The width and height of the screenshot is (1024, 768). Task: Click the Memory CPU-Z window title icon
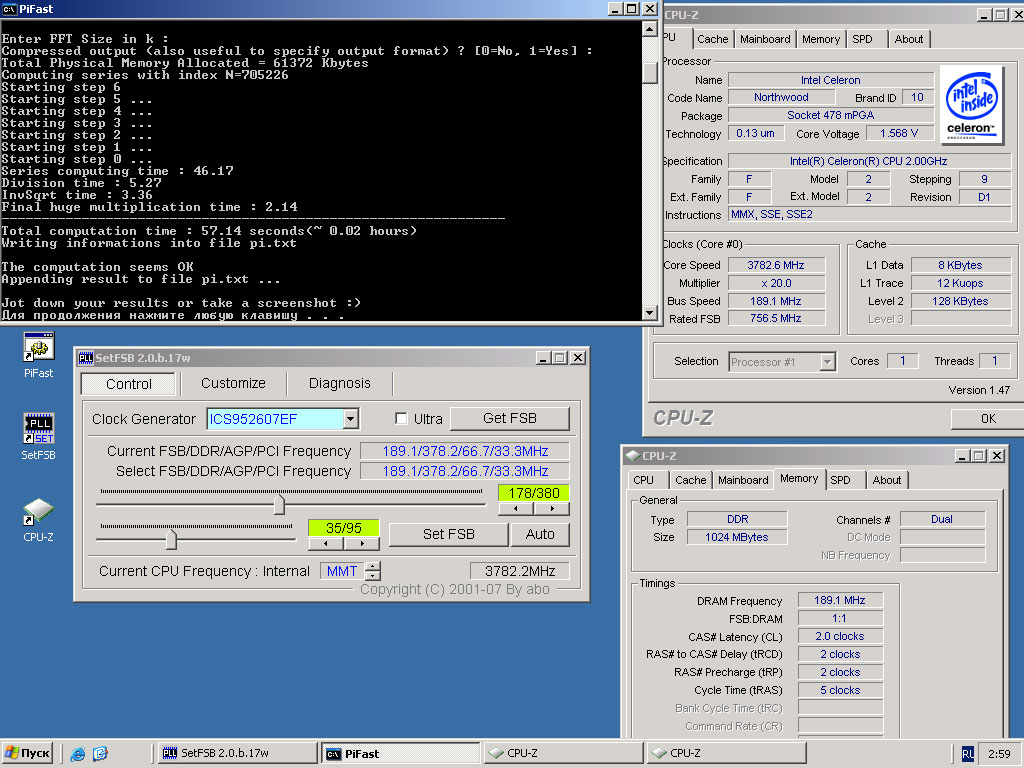632,456
